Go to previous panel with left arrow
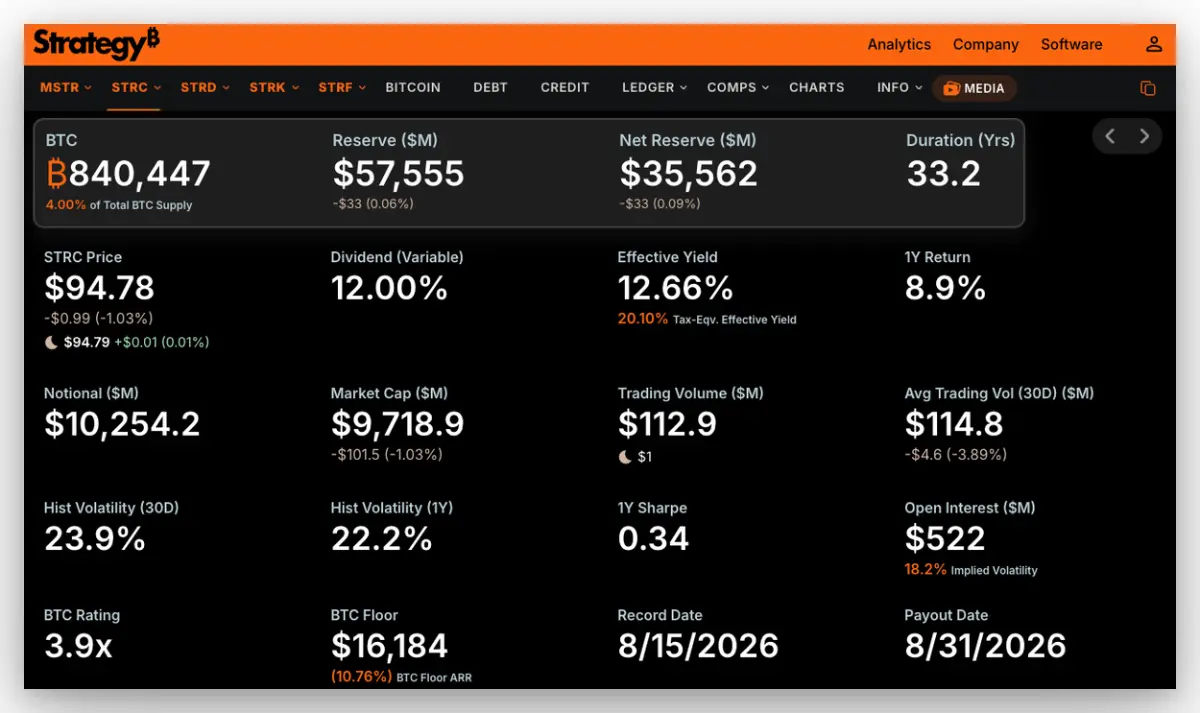 [1110, 137]
